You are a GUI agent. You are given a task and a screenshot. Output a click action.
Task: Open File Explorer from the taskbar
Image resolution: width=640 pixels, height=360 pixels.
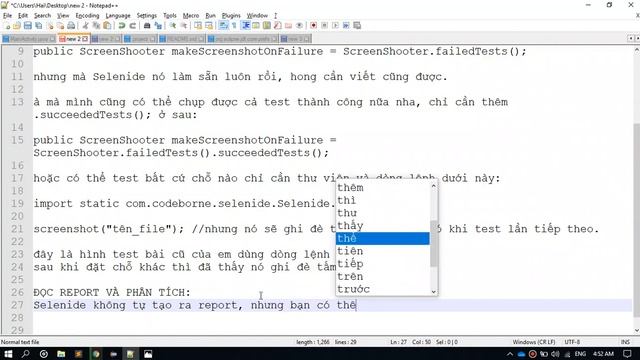tap(61, 354)
